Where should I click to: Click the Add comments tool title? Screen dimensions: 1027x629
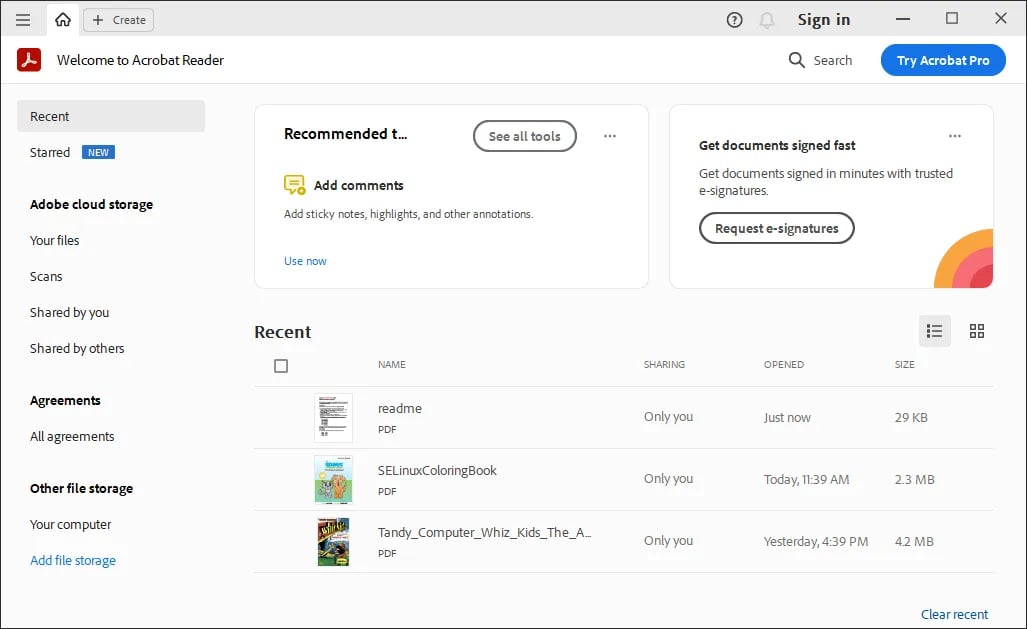[358, 185]
